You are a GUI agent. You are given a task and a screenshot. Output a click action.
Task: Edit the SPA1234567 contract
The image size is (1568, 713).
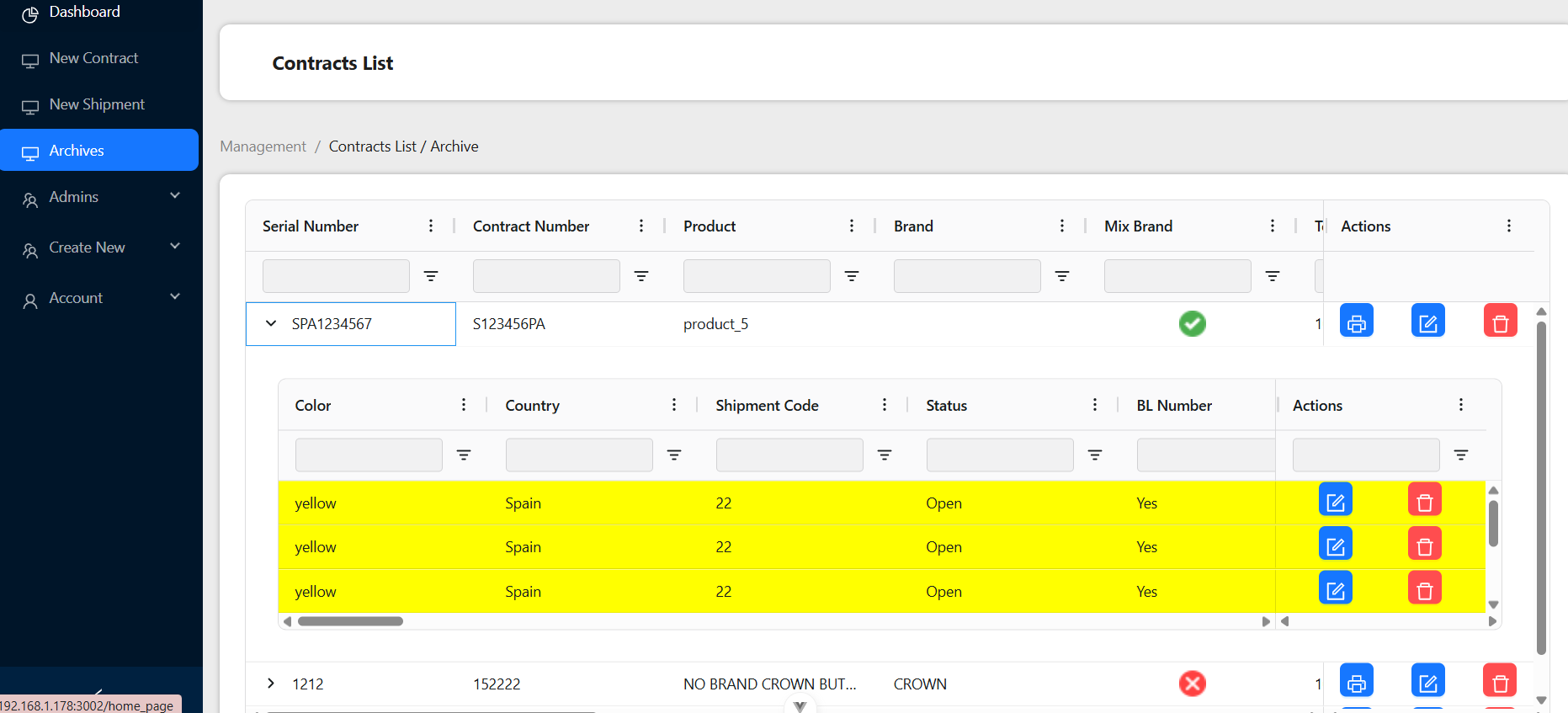1427,321
